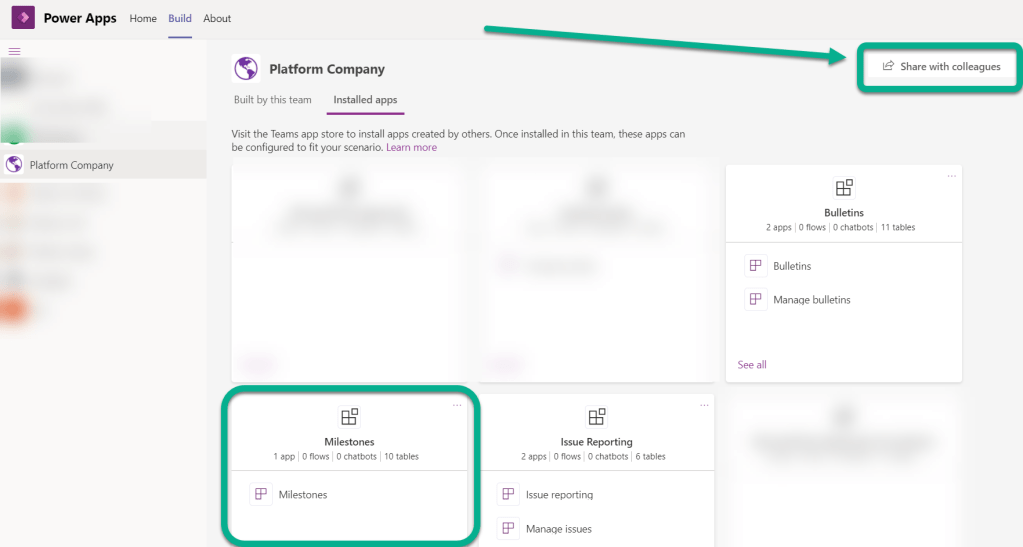Select Platform Company in the sidebar
Image resolution: width=1023 pixels, height=547 pixels.
[71, 165]
